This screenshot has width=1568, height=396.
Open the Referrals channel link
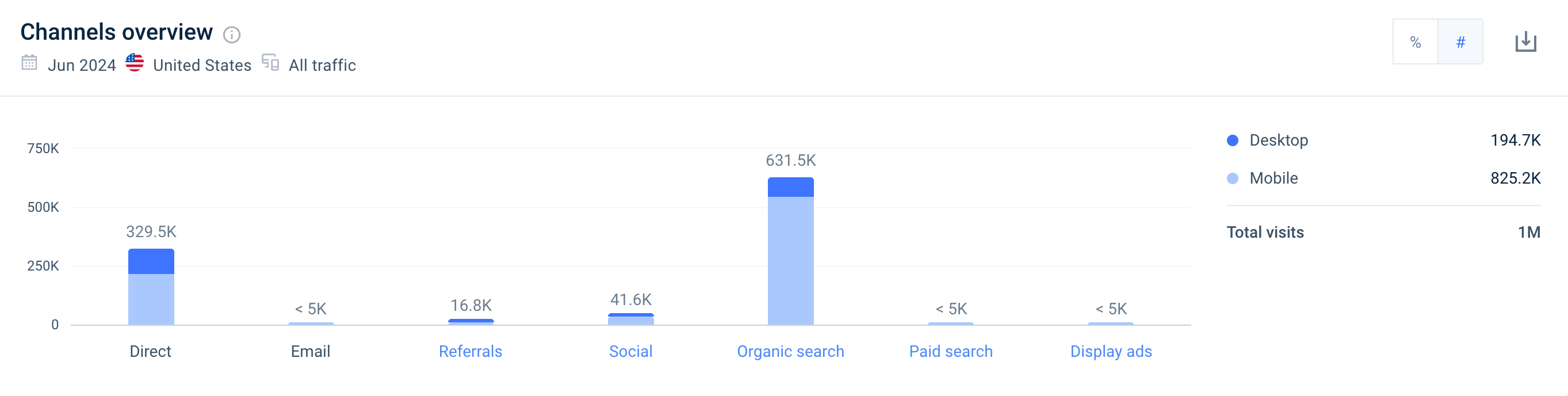click(471, 352)
